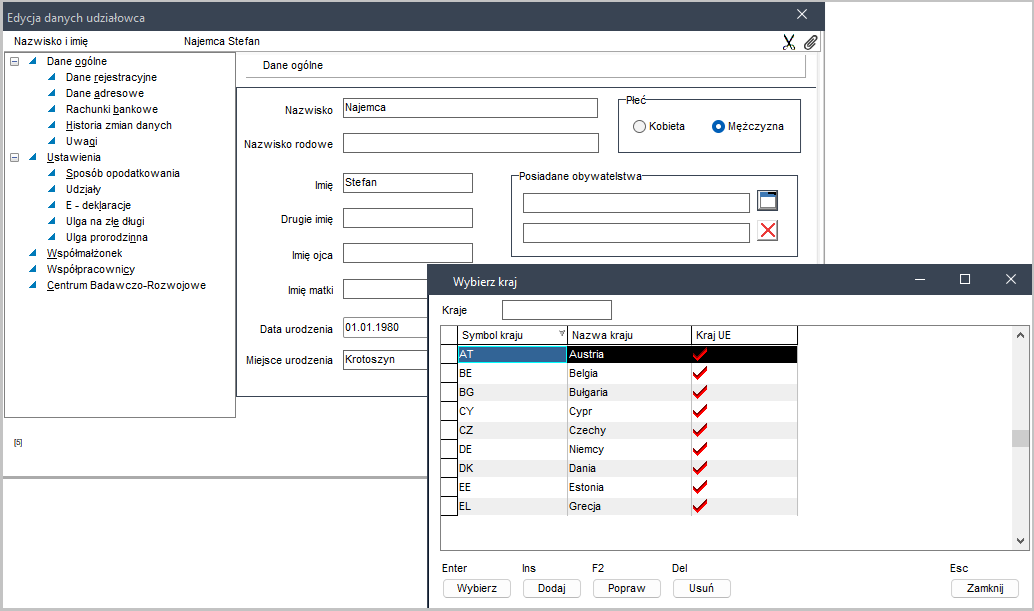The height and width of the screenshot is (611, 1034).
Task: Open Rachunki bankowe in the tree
Action: [x=112, y=109]
